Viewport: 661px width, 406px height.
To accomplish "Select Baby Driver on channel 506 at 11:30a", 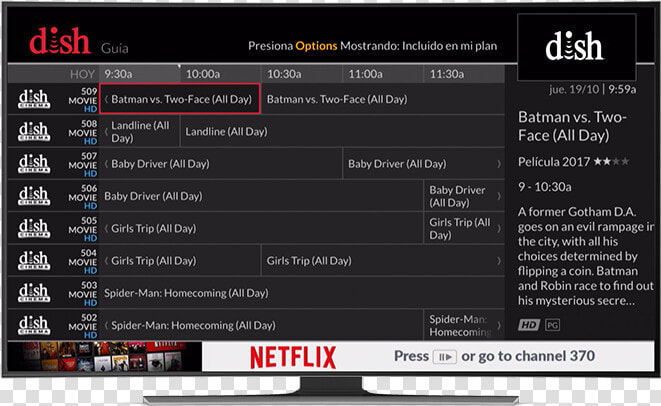I will point(464,196).
